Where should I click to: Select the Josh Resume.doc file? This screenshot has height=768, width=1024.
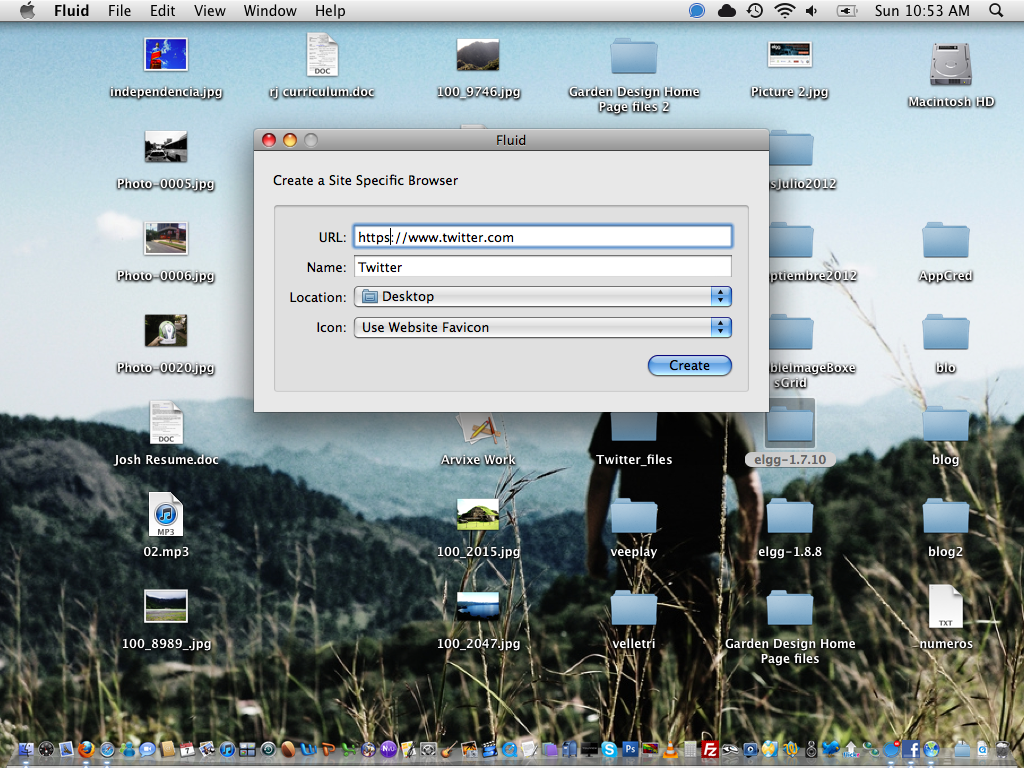[166, 423]
